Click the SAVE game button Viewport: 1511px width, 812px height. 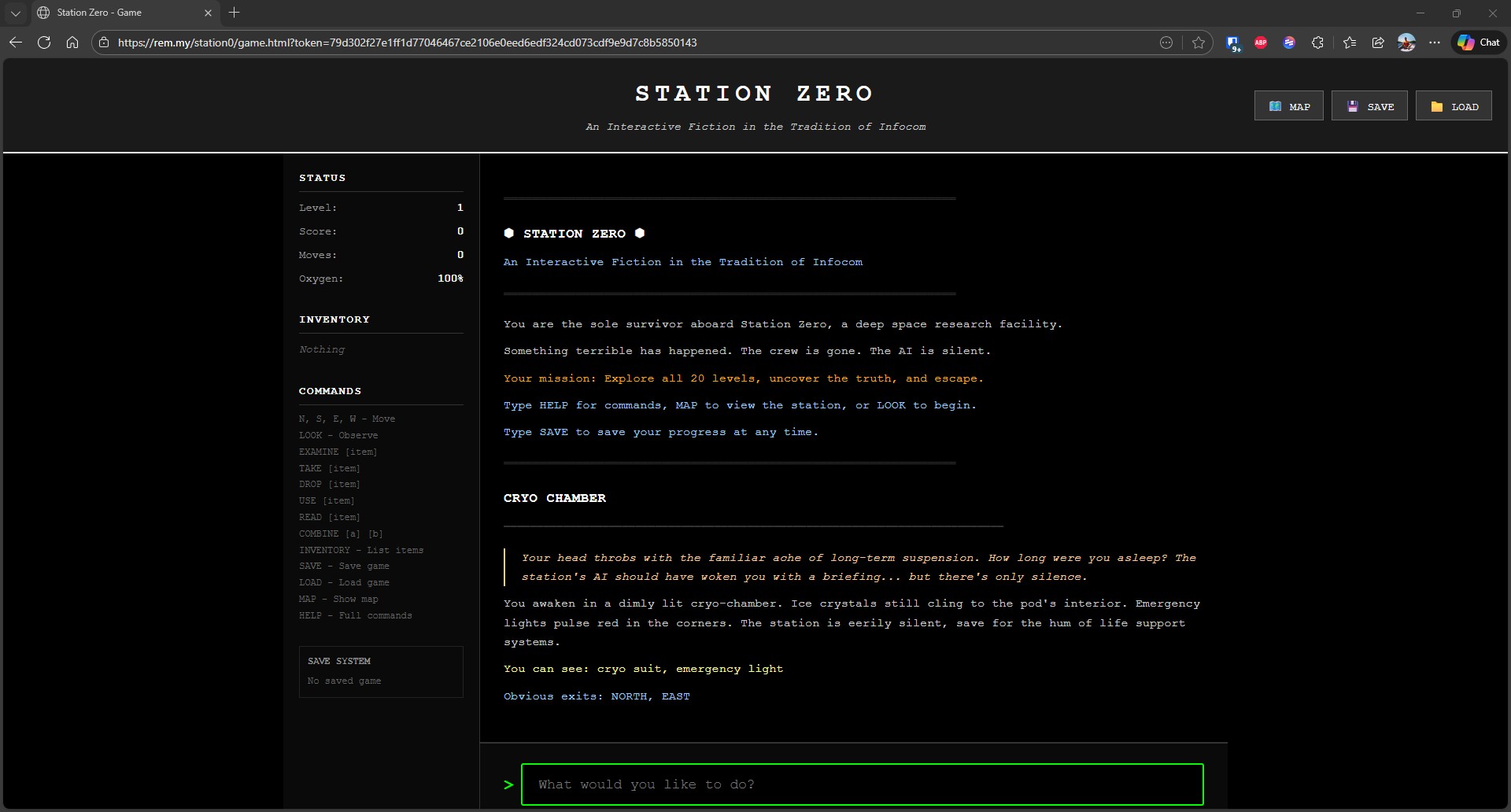coord(1369,106)
